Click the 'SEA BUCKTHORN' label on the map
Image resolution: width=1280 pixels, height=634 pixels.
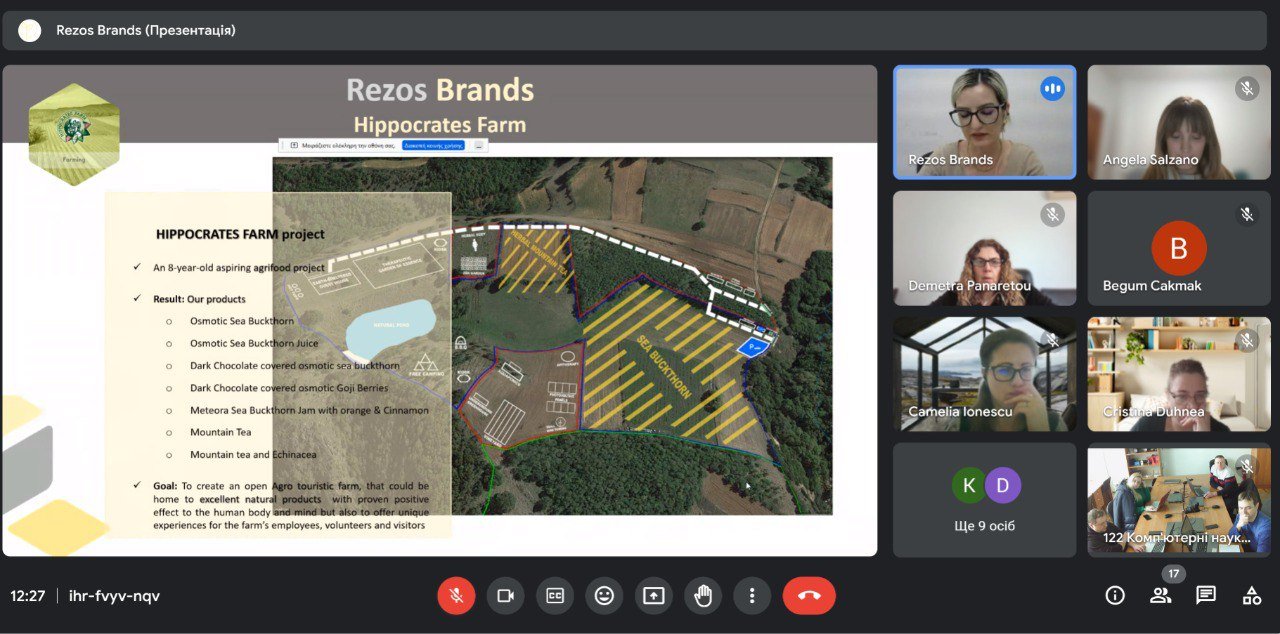coord(662,367)
